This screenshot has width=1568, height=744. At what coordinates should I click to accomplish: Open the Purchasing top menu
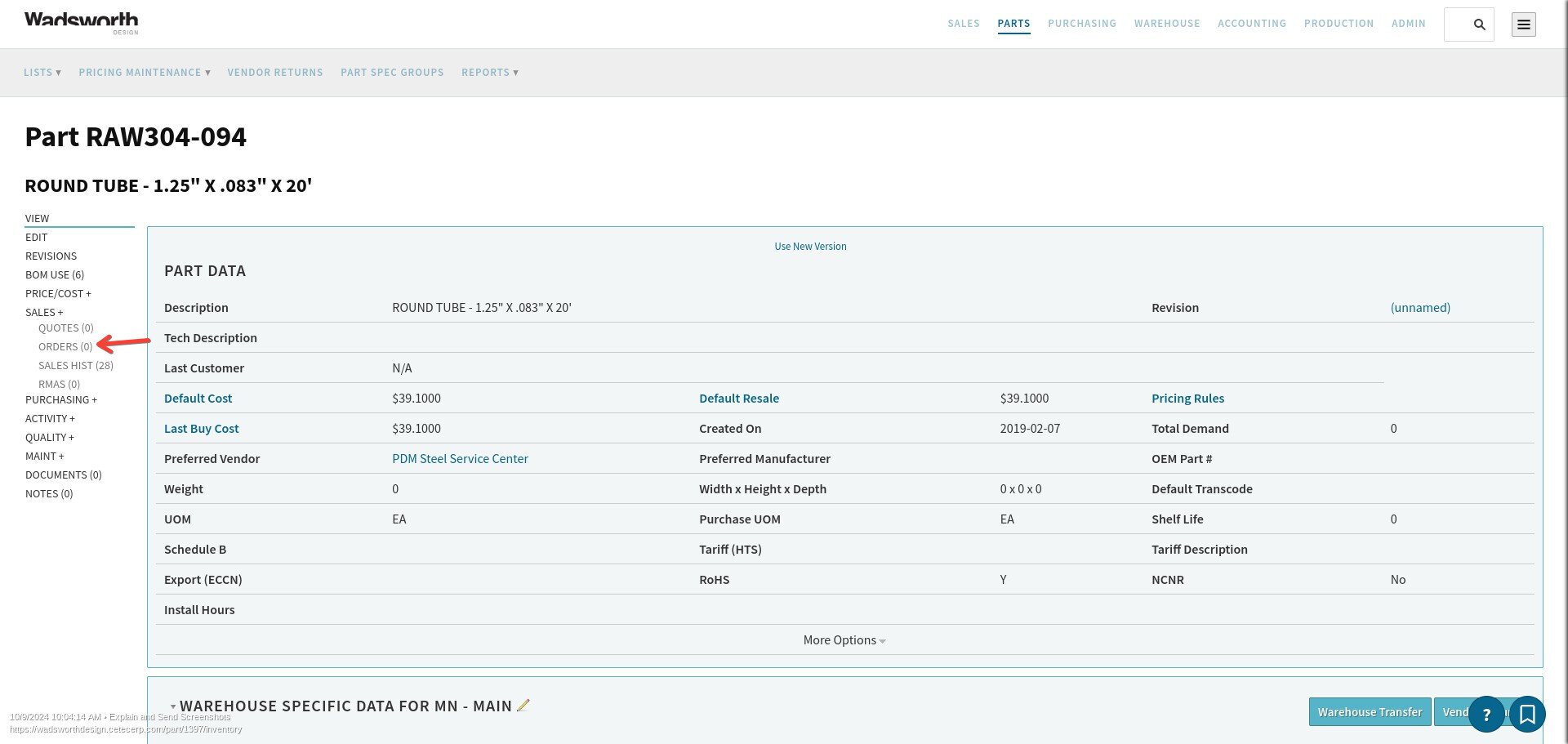(1082, 24)
